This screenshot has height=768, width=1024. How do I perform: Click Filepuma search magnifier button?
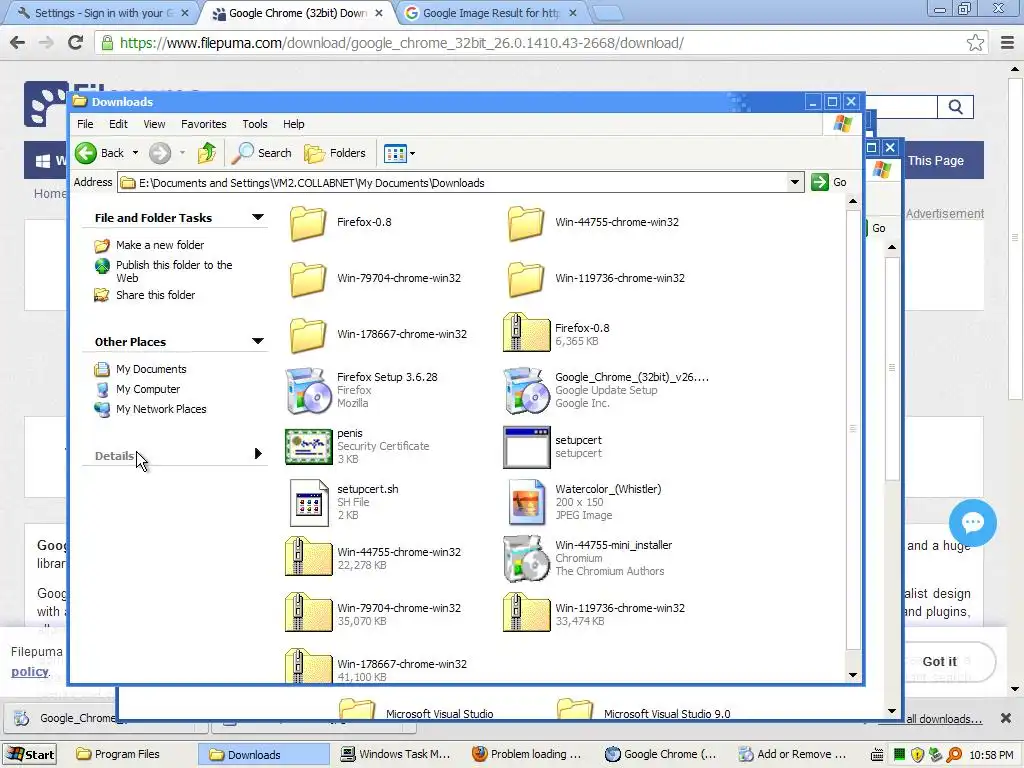pyautogui.click(x=955, y=107)
